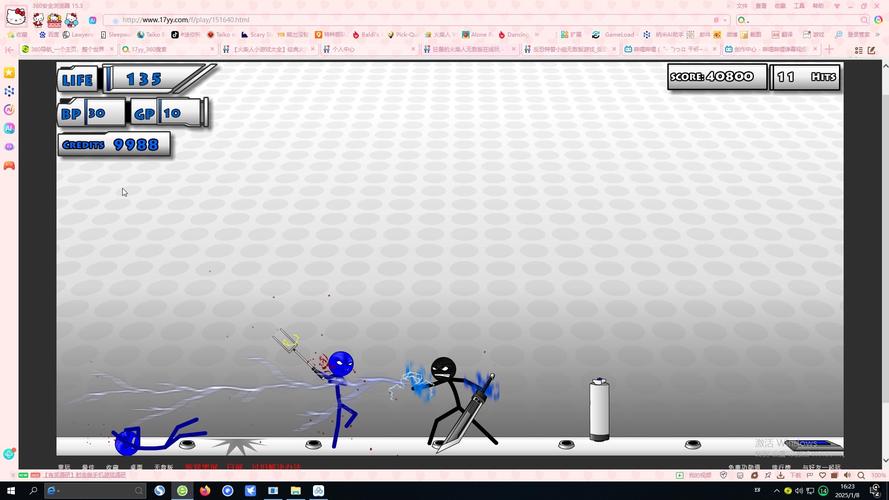Click the scrollbar down arrow
This screenshot has height=500, width=889.
885,461
